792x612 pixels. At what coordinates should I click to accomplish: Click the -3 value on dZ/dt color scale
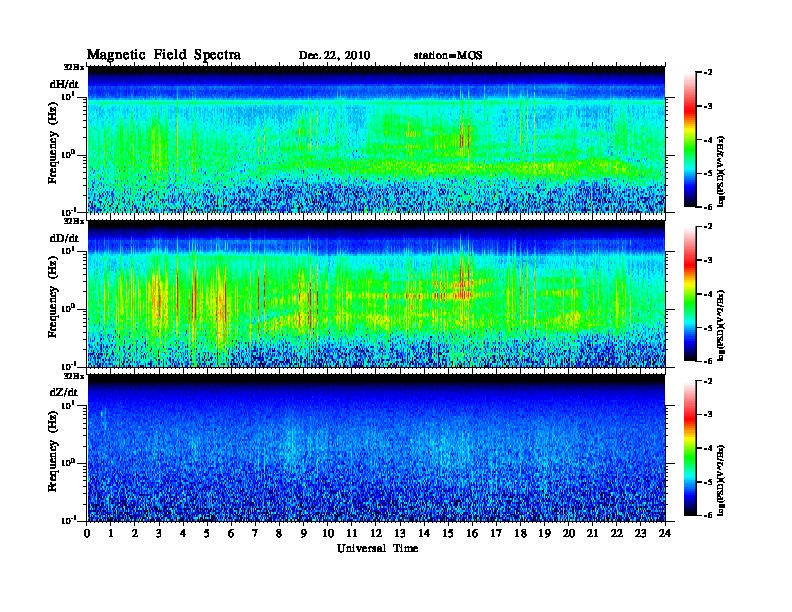click(709, 414)
